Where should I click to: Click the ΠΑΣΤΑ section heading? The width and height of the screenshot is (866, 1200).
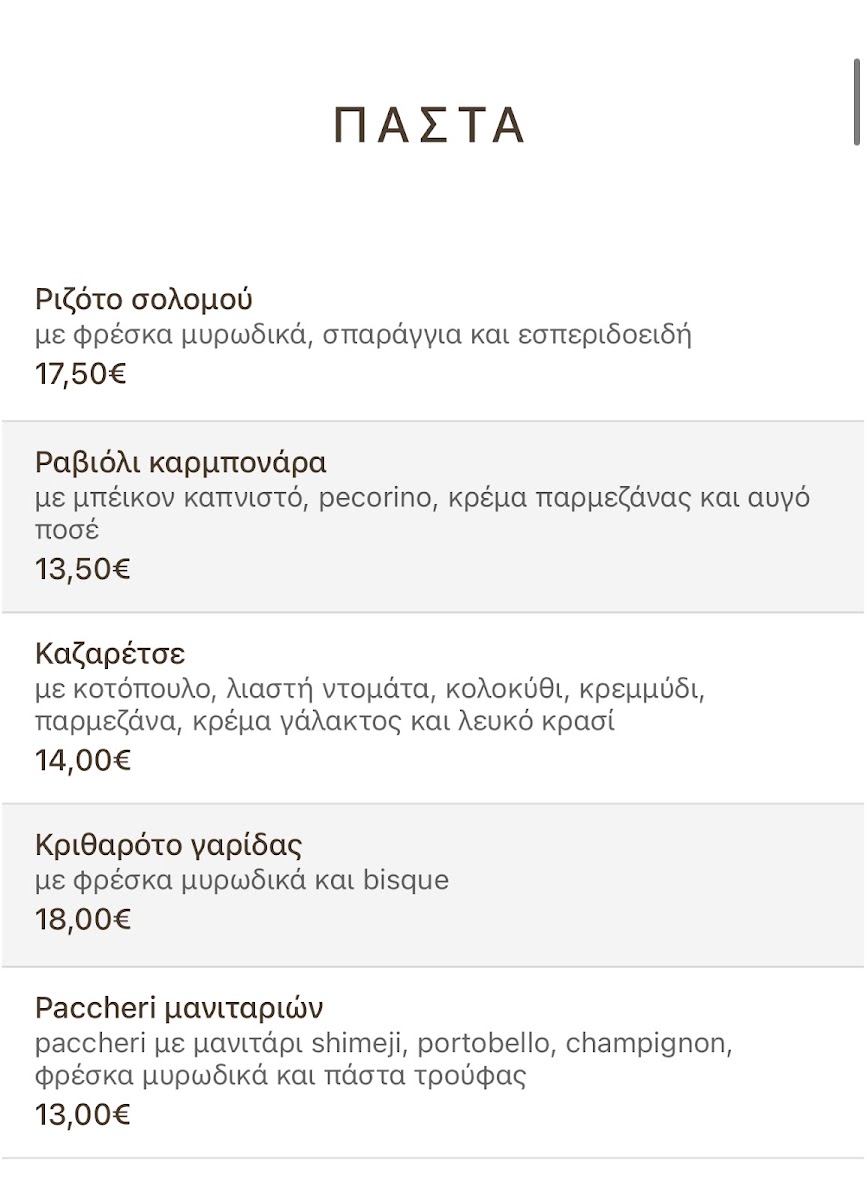pos(429,125)
